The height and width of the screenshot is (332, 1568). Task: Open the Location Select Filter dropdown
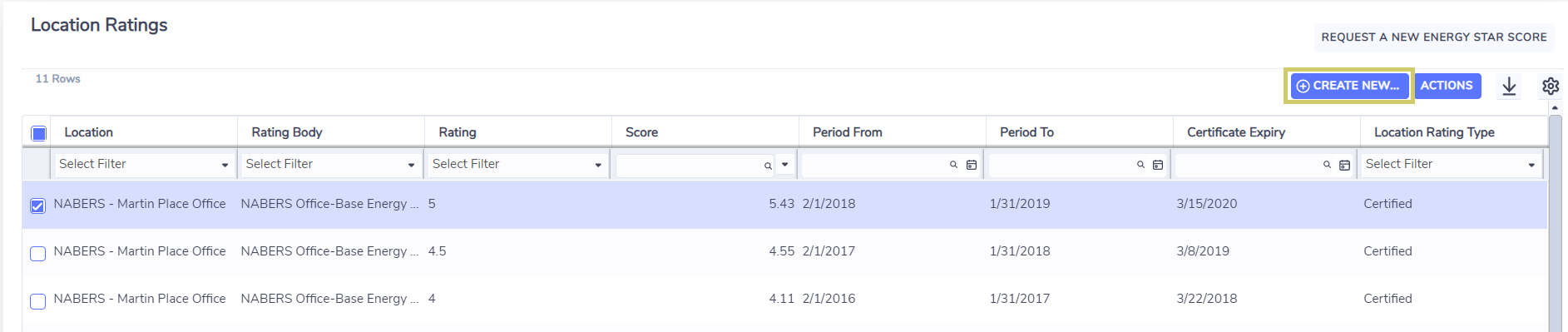coord(143,164)
